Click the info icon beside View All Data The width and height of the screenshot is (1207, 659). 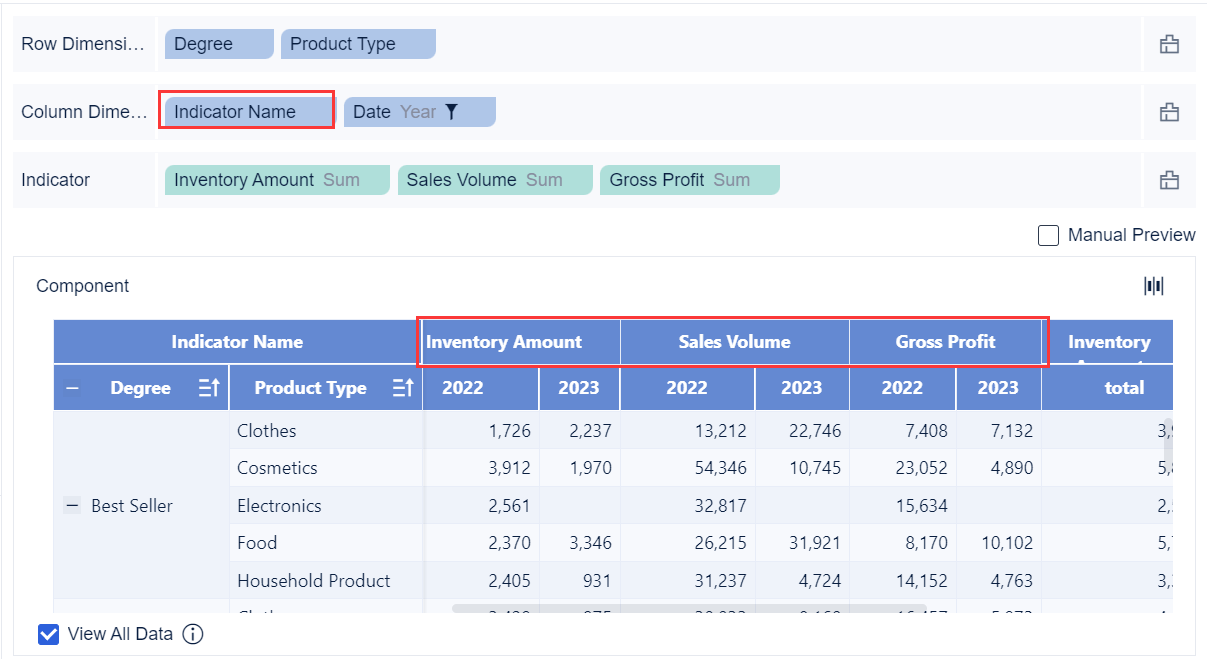[x=192, y=634]
